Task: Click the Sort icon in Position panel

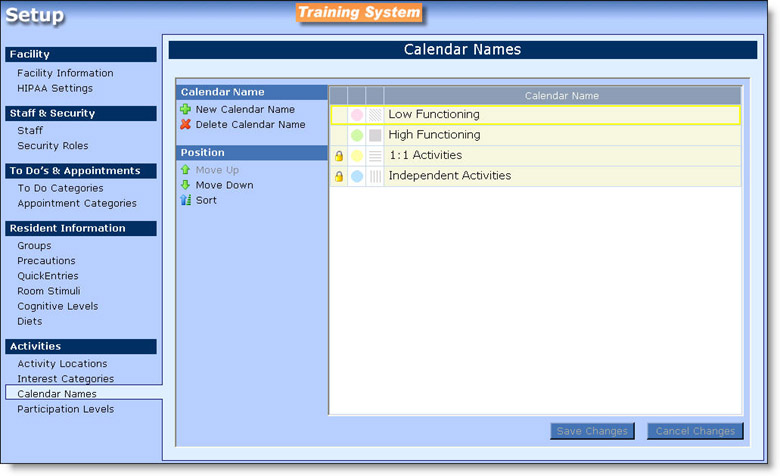Action: click(x=186, y=200)
